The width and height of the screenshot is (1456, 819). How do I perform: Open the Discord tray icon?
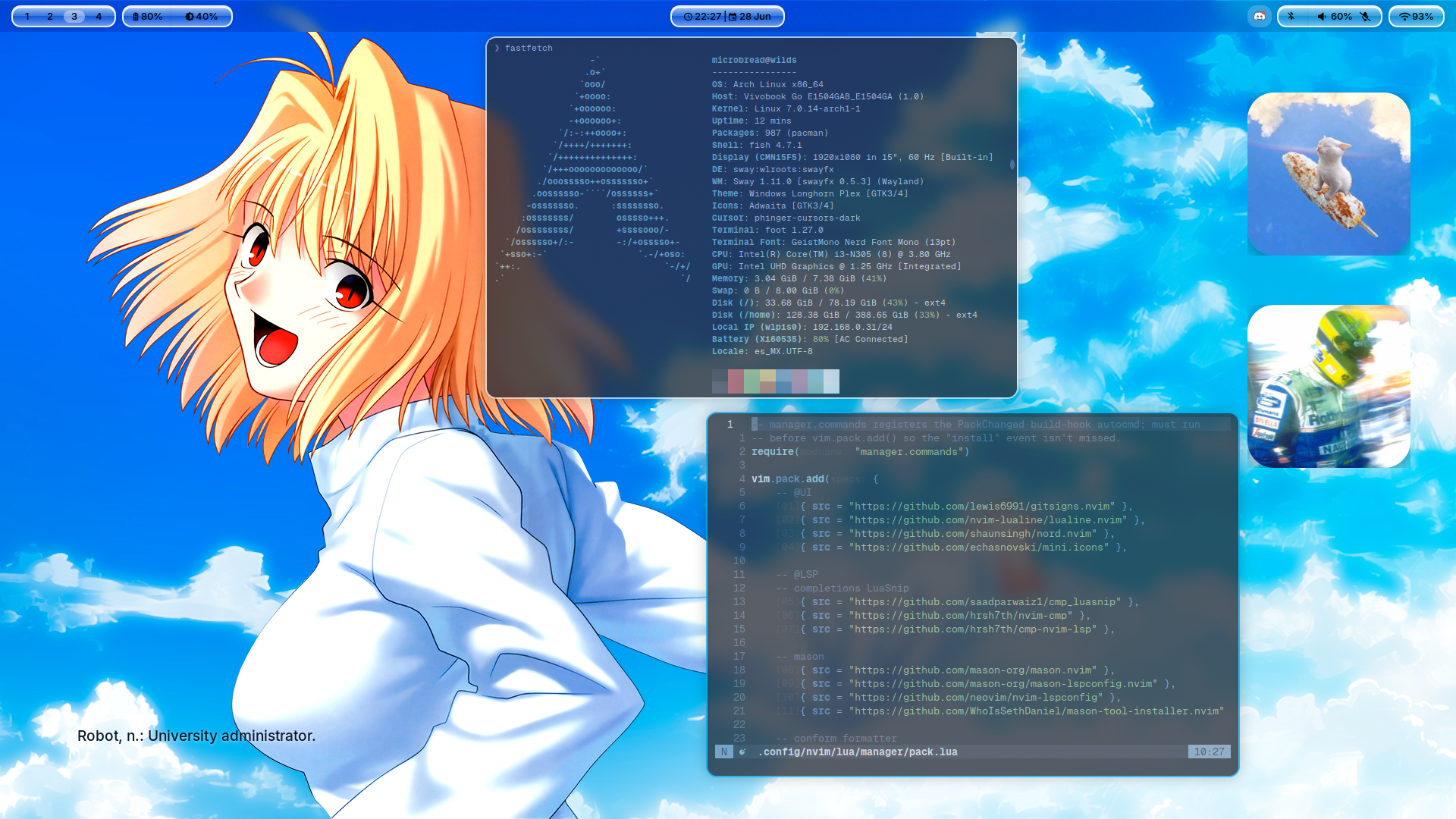coord(1260,17)
